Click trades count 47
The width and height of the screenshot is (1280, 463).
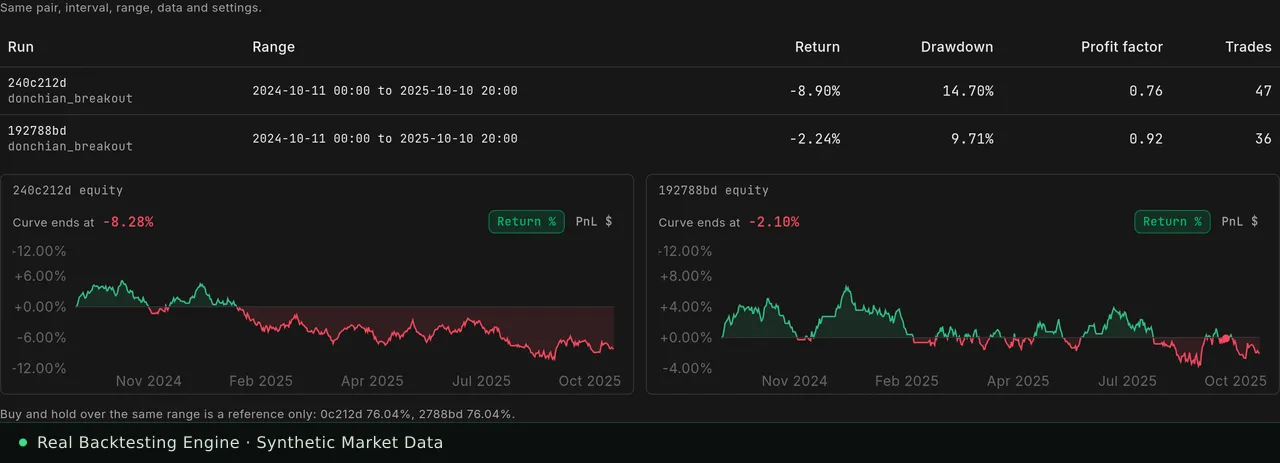click(1263, 91)
